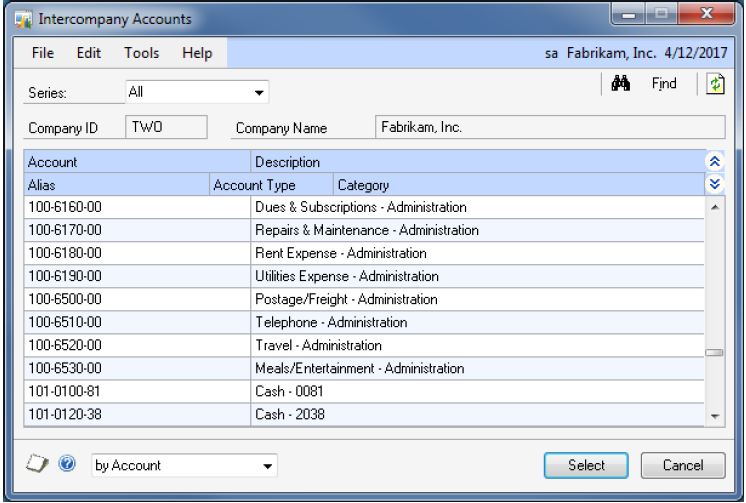Open the by Account sort dropdown

click(x=268, y=466)
